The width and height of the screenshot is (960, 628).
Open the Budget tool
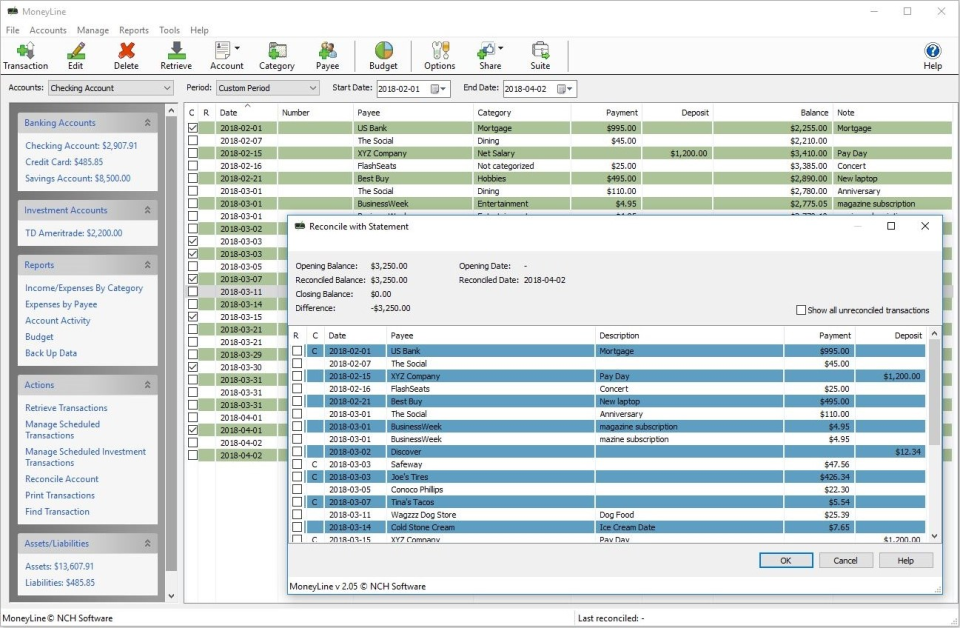(x=381, y=54)
